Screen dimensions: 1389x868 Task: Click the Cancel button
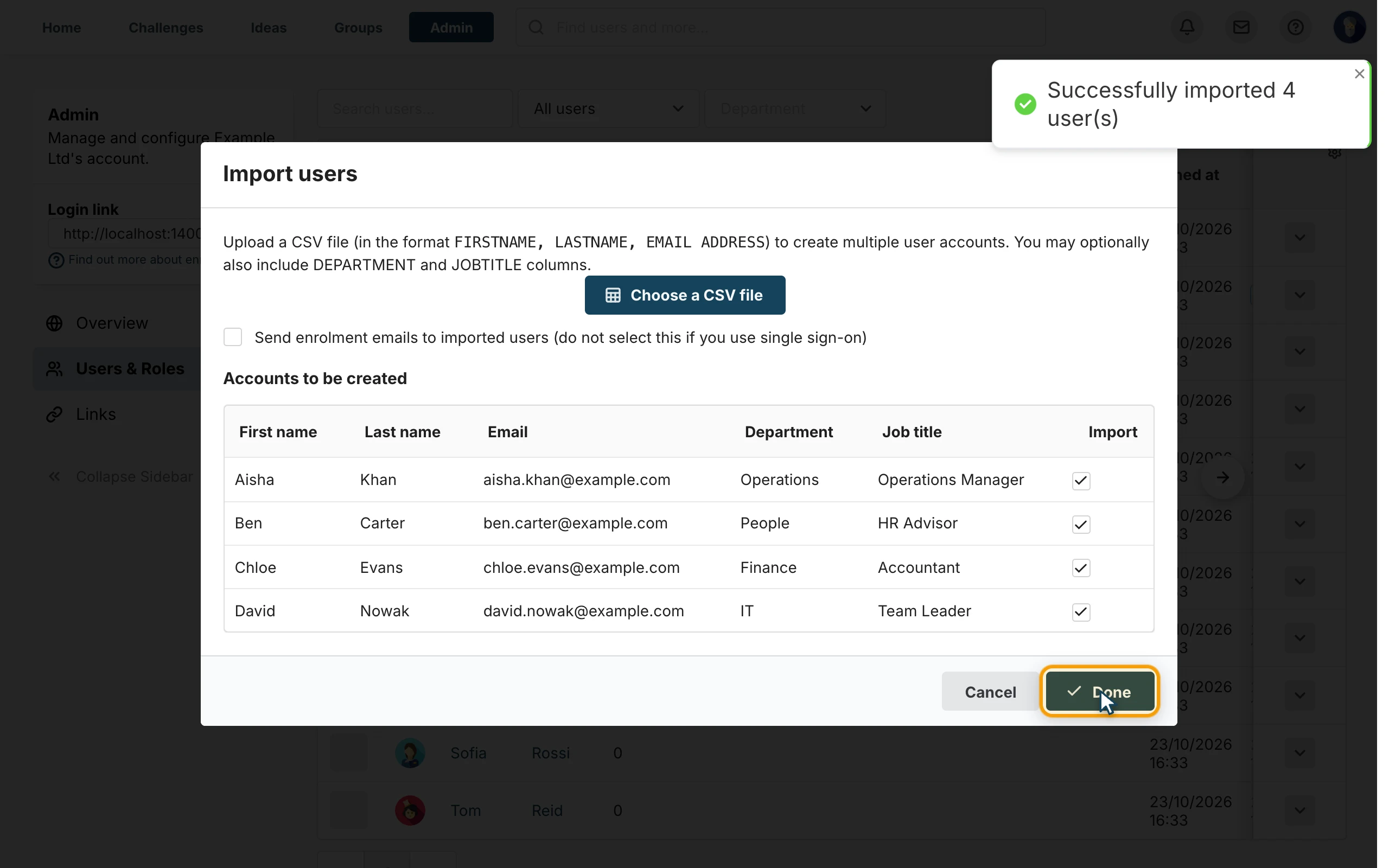tap(990, 692)
